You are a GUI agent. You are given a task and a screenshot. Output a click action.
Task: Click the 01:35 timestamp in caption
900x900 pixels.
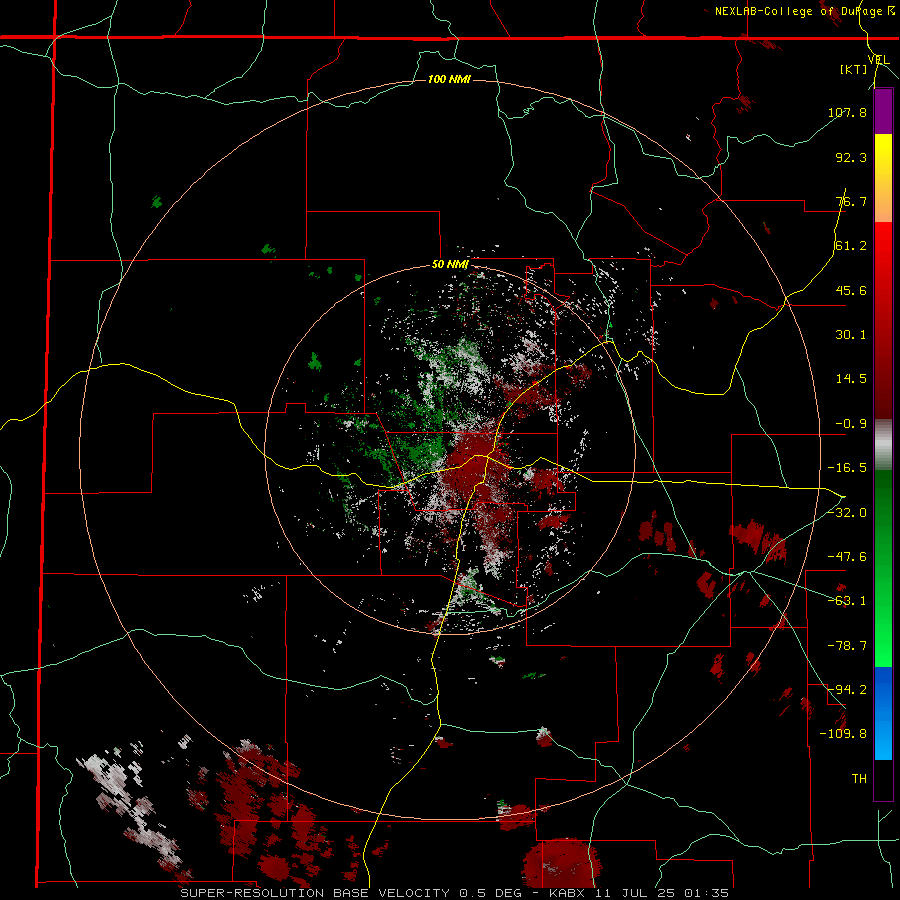(x=708, y=893)
